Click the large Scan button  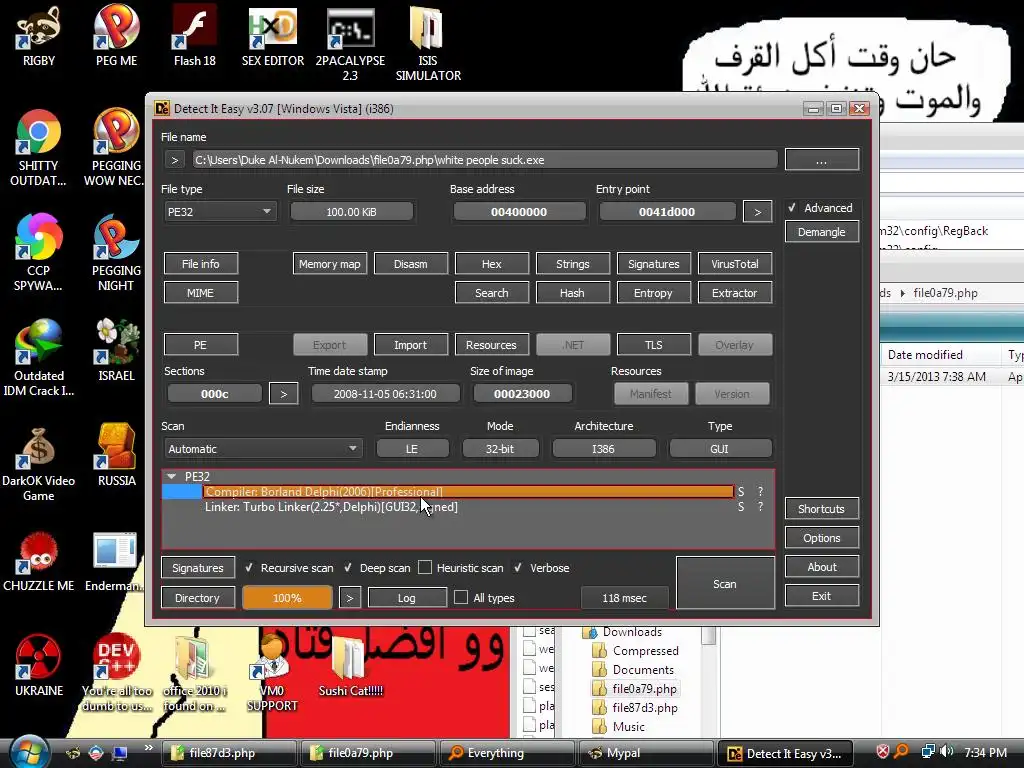[x=725, y=583]
